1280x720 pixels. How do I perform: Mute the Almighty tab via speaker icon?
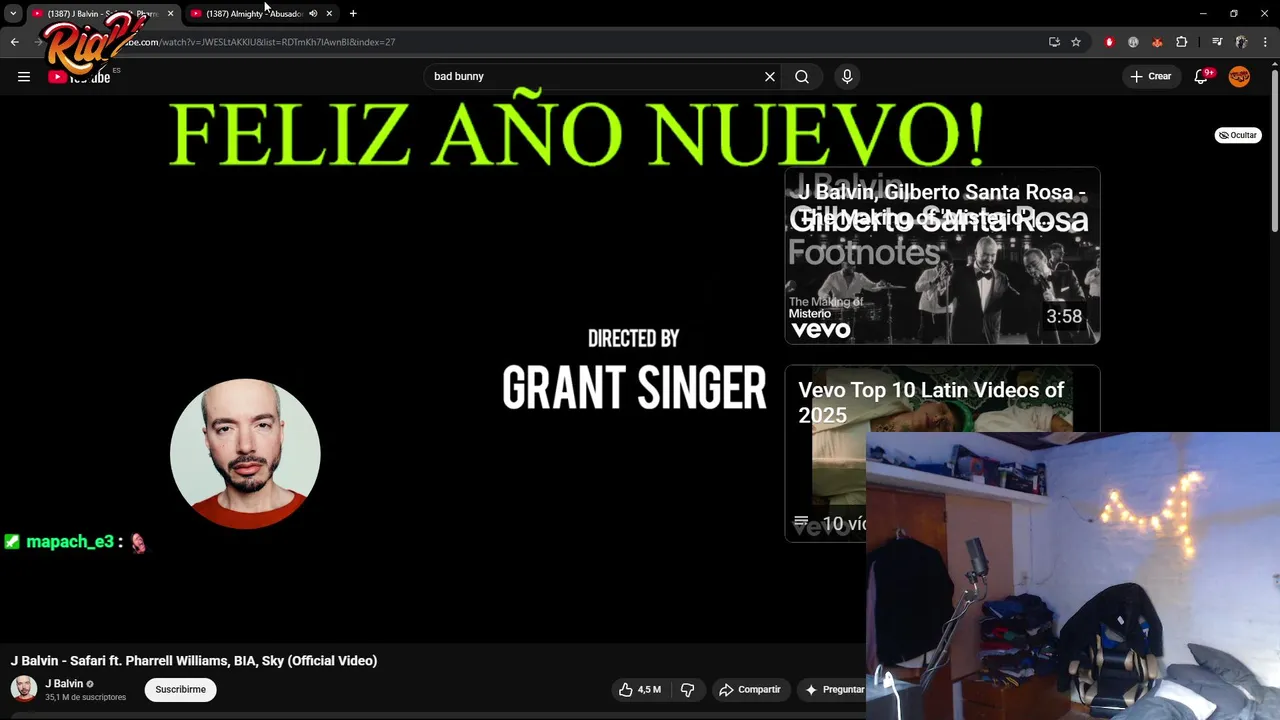tap(313, 14)
